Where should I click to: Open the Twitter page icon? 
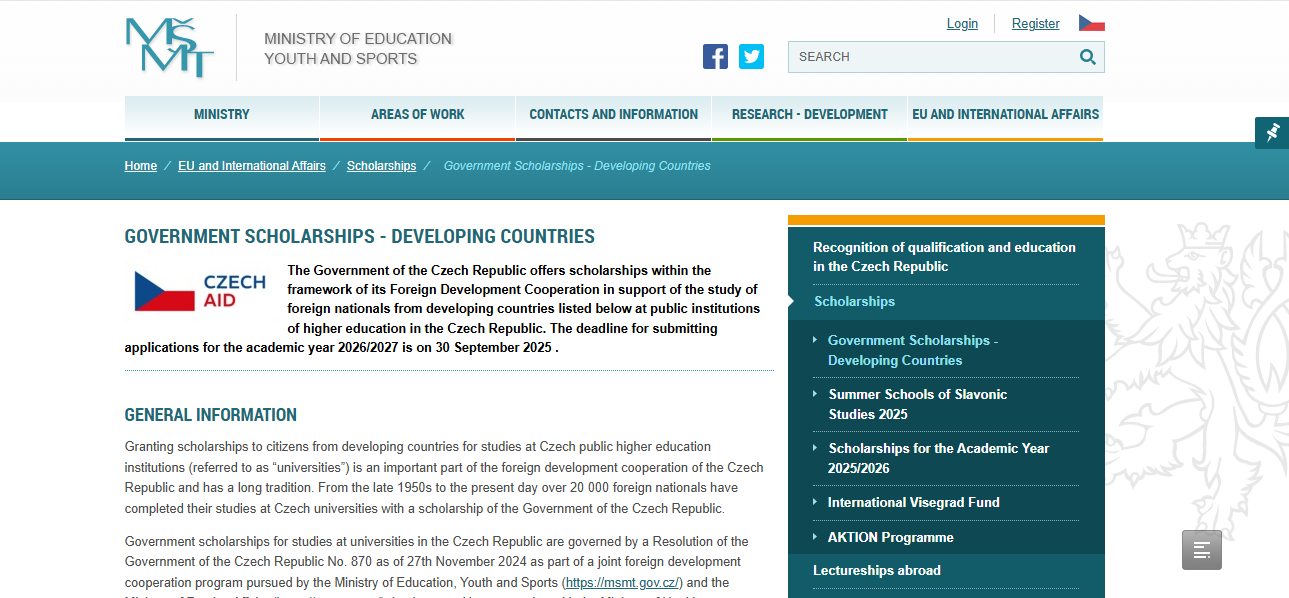pyautogui.click(x=751, y=57)
